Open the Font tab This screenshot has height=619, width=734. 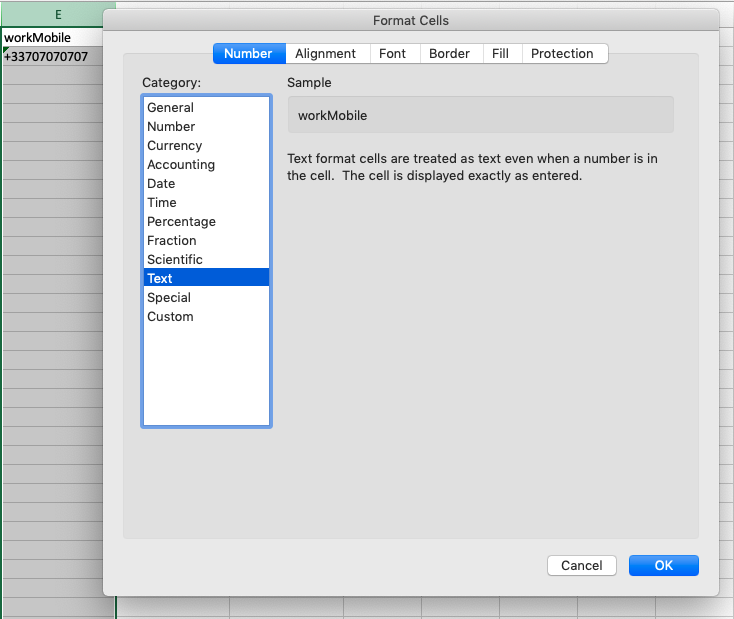pyautogui.click(x=392, y=54)
